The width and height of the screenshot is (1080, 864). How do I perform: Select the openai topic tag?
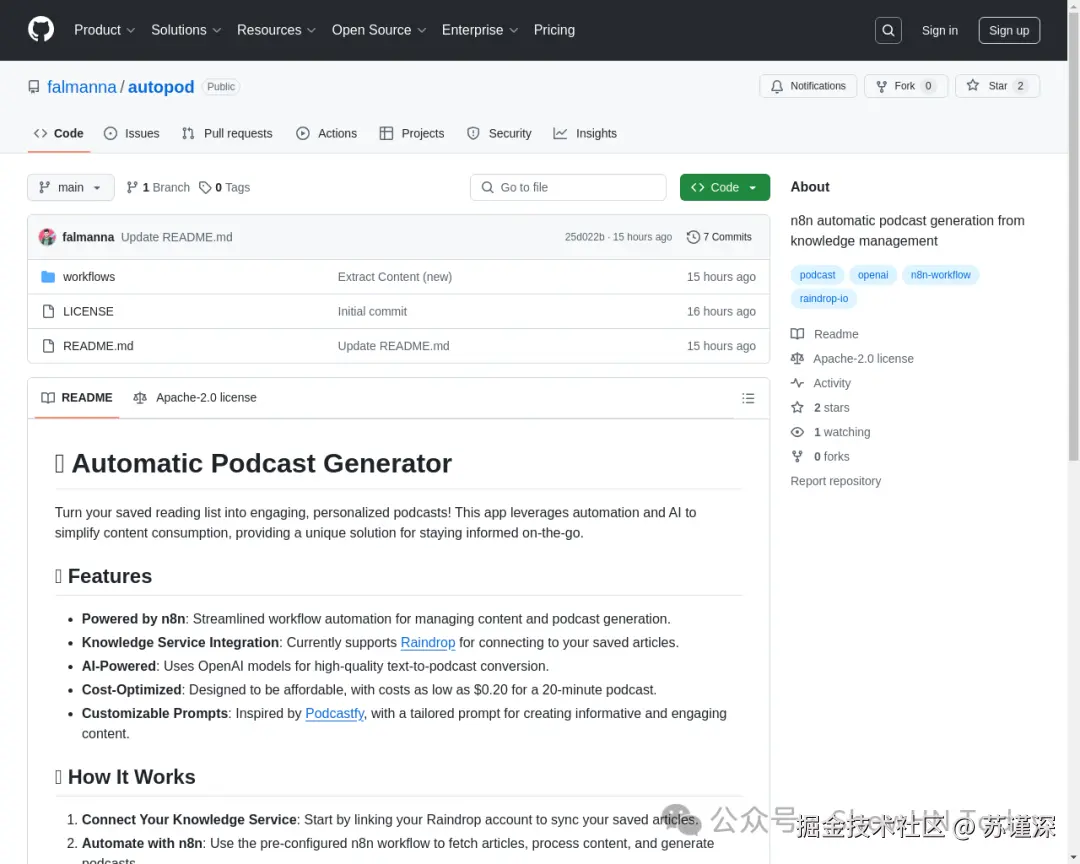click(873, 275)
